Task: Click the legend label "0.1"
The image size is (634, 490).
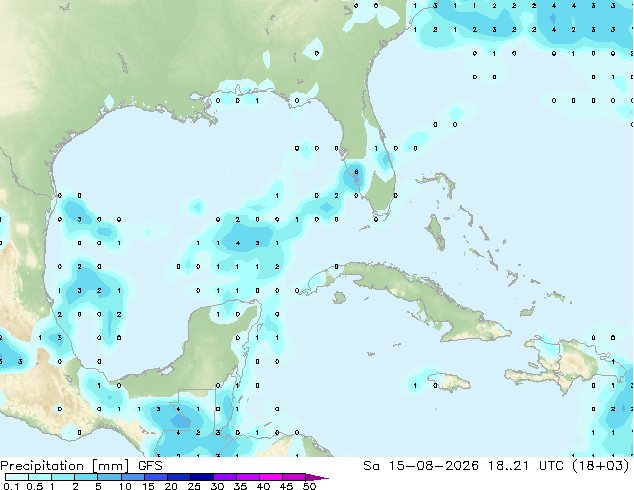Action: [11, 486]
